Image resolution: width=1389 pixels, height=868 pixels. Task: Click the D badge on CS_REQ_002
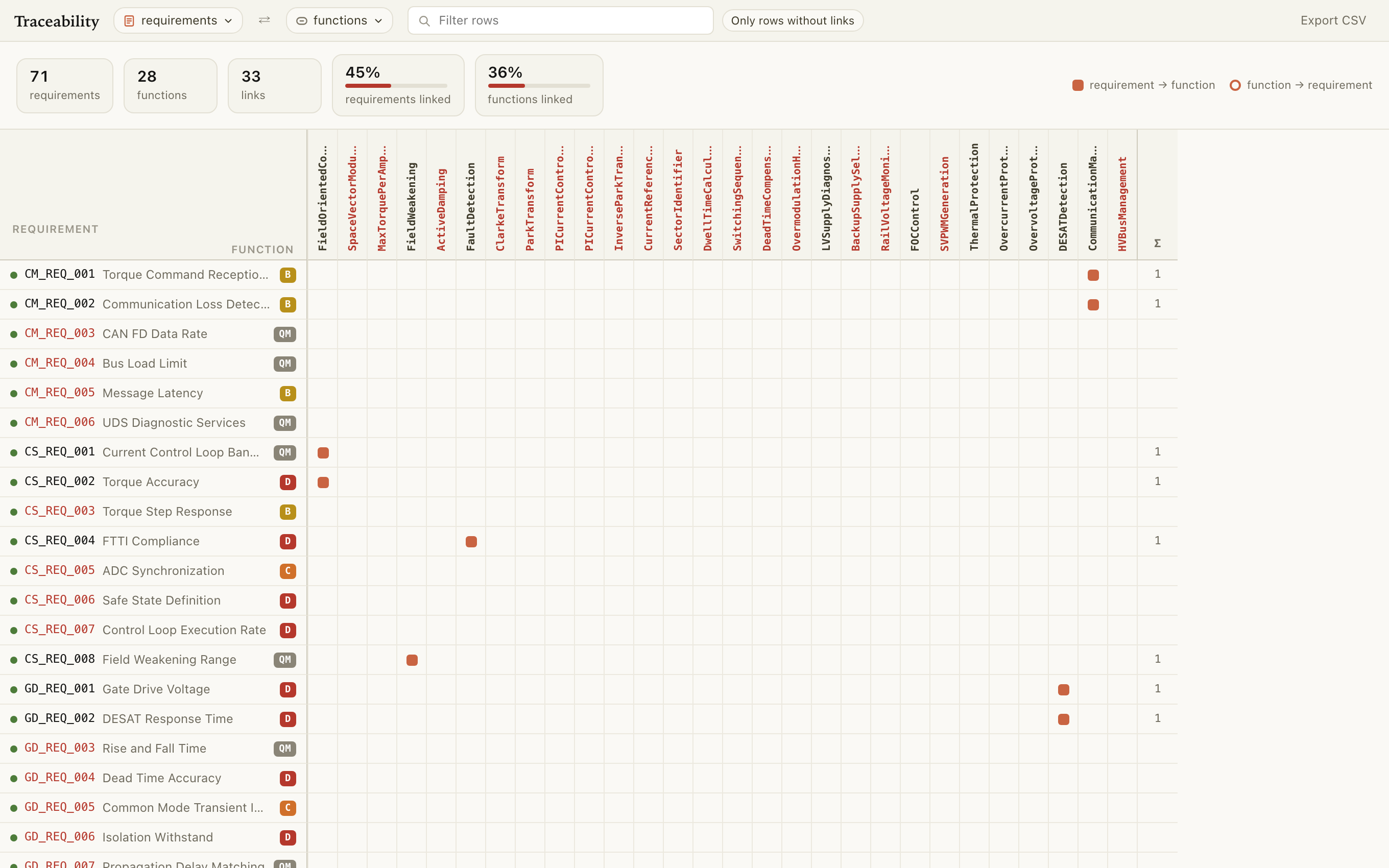pyautogui.click(x=288, y=481)
